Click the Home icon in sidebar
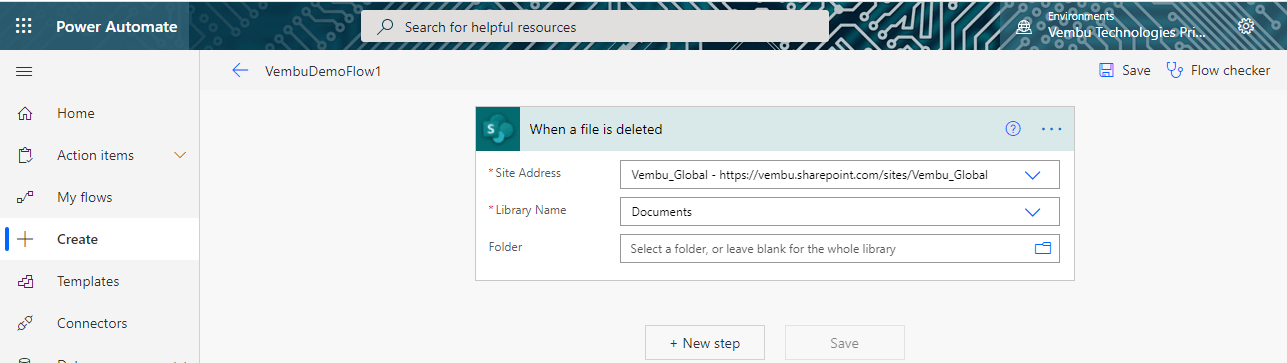The width and height of the screenshot is (1287, 363). pyautogui.click(x=26, y=114)
